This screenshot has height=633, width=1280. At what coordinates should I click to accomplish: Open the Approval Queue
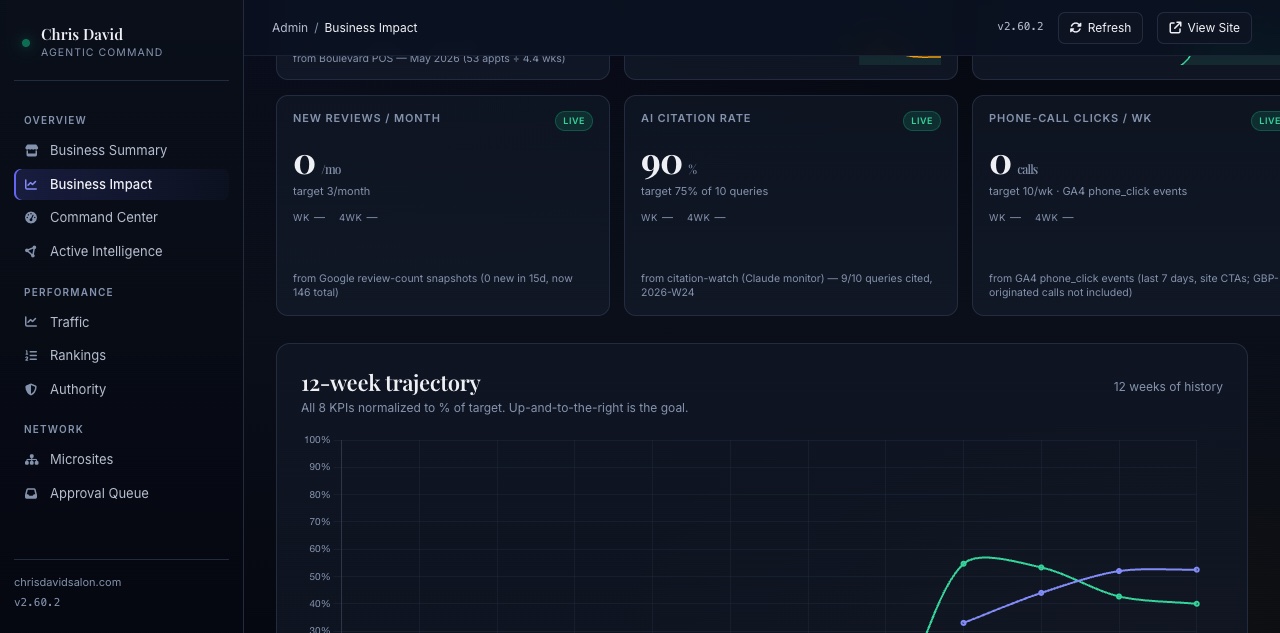121,493
